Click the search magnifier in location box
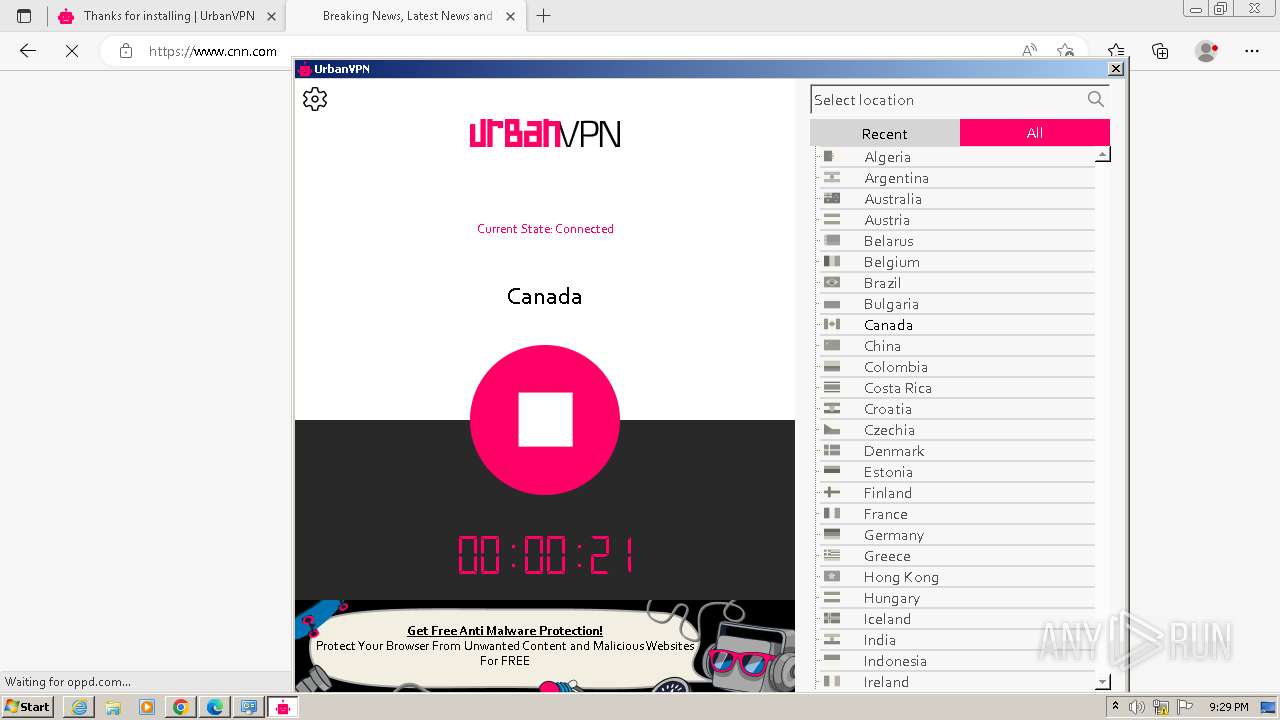1280x720 pixels. click(1096, 99)
